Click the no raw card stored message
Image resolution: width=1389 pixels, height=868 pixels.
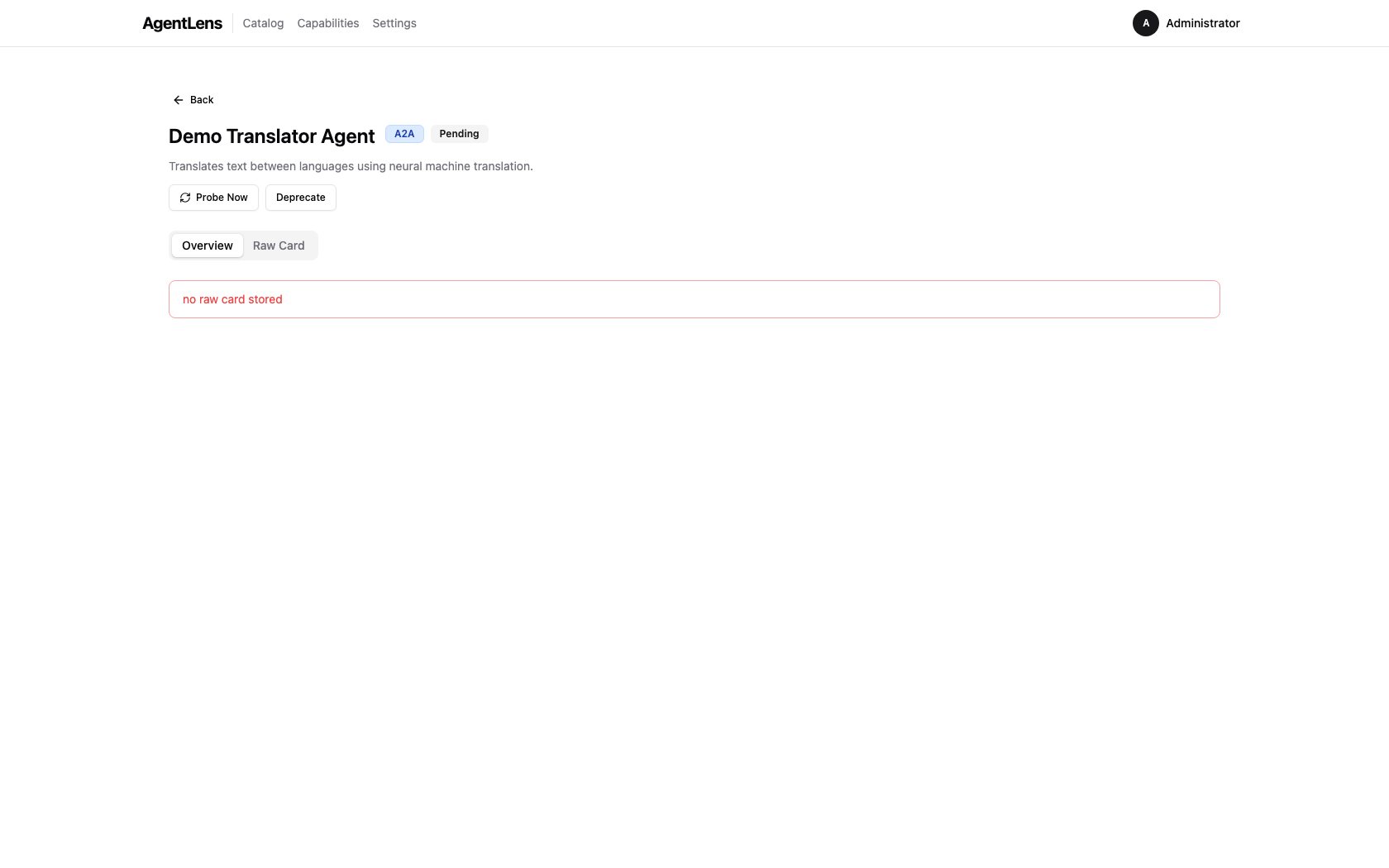click(x=232, y=299)
